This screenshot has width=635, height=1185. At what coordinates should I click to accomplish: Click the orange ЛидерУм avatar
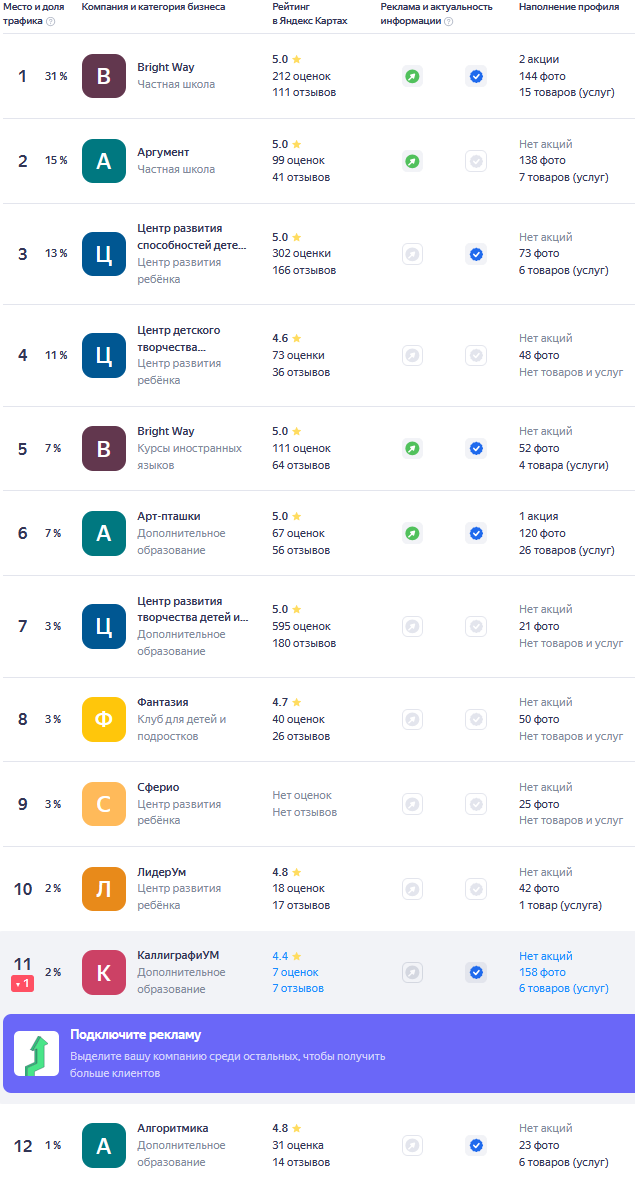104,889
